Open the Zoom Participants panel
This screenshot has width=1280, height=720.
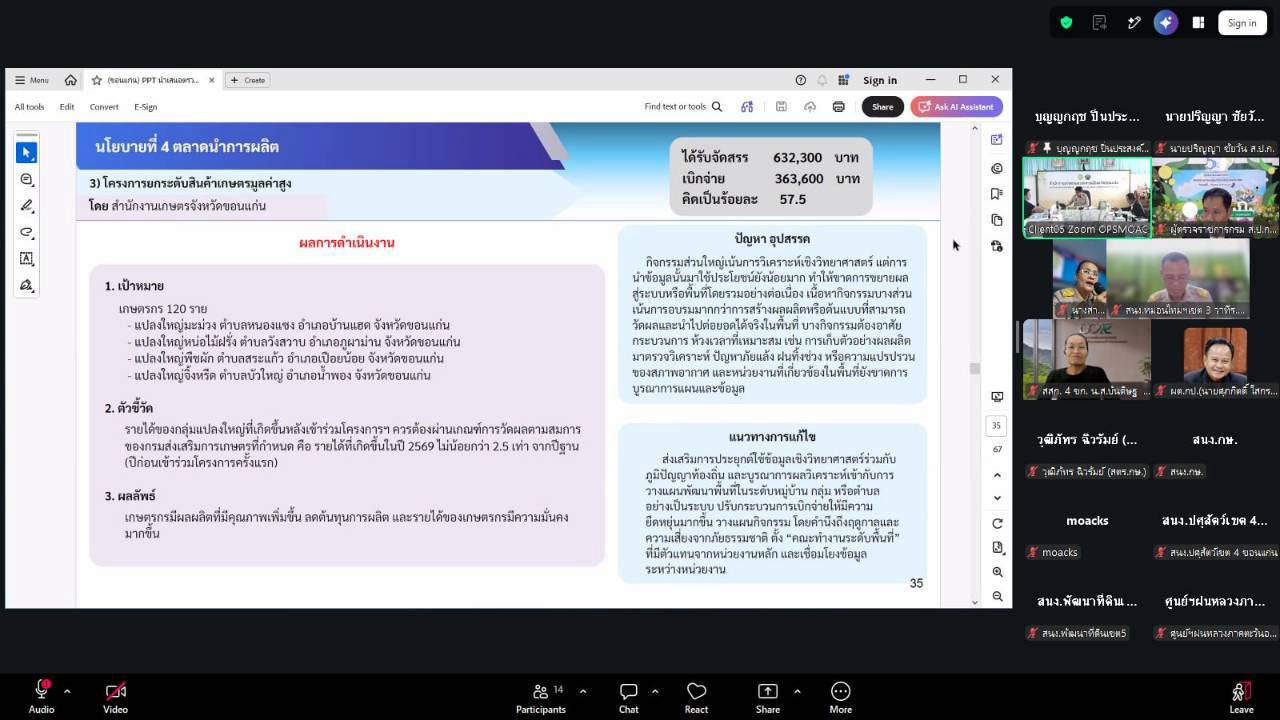coord(541,696)
